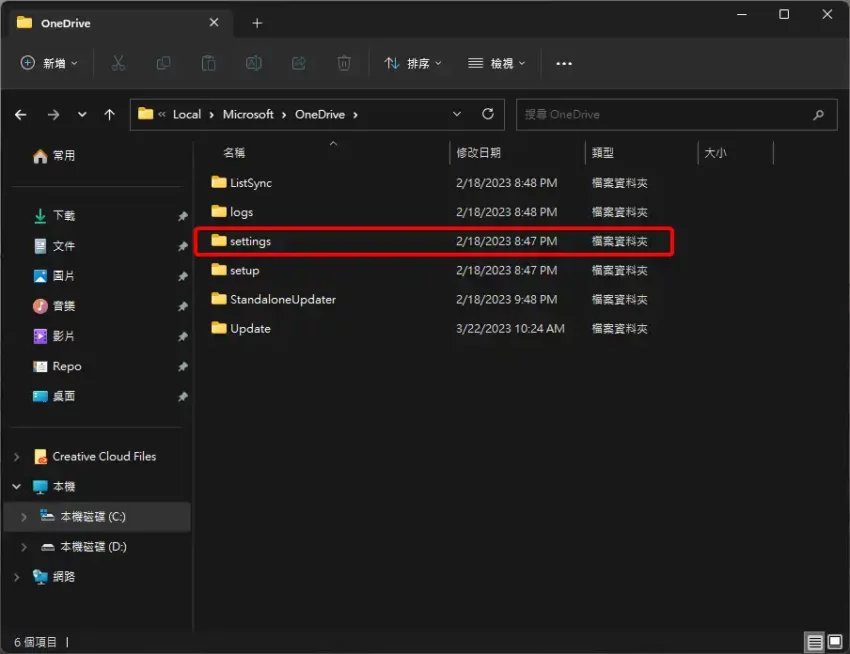Click the Cut scissors icon in toolbar

[118, 63]
